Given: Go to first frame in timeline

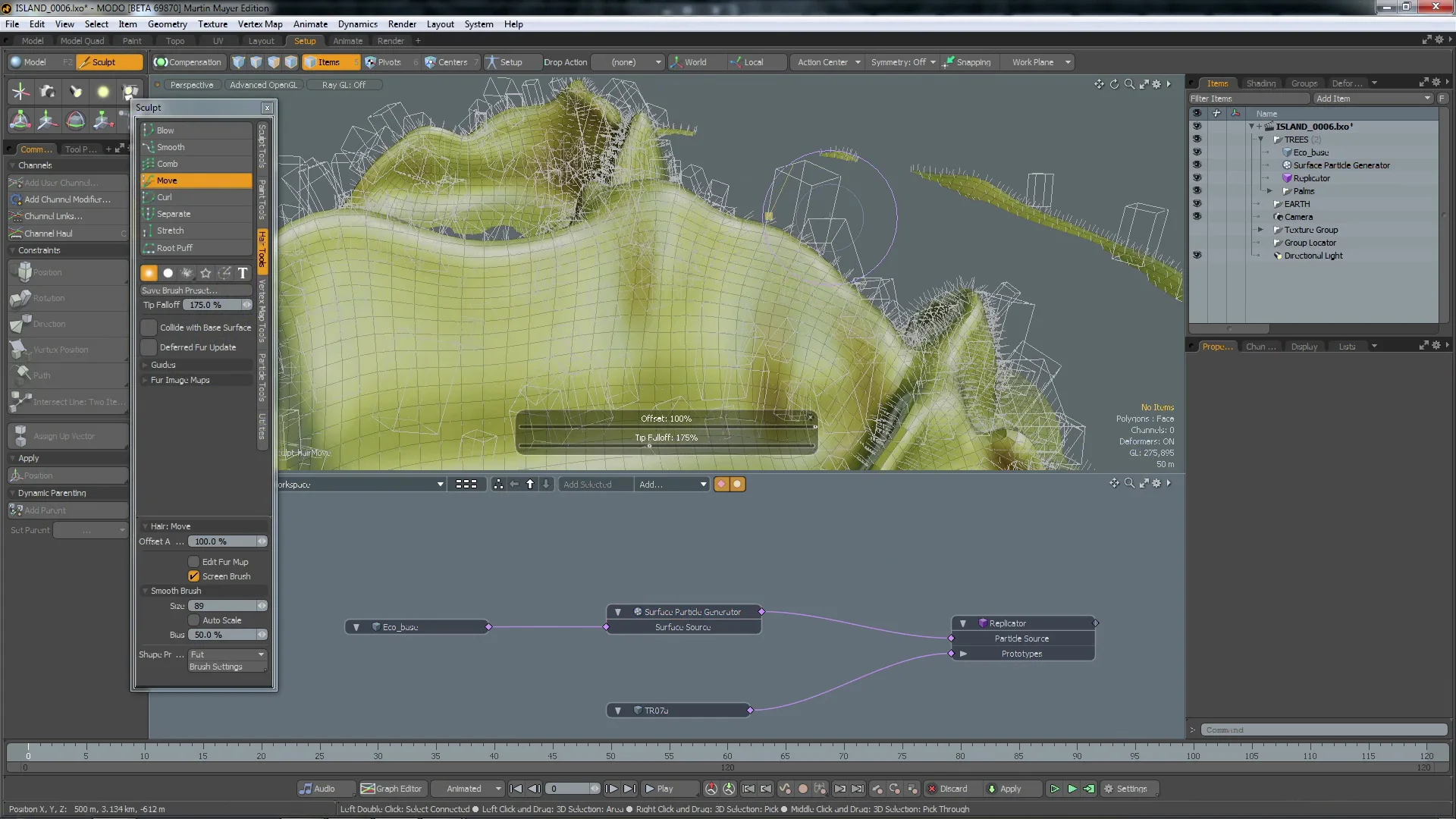Looking at the screenshot, I should pos(516,789).
